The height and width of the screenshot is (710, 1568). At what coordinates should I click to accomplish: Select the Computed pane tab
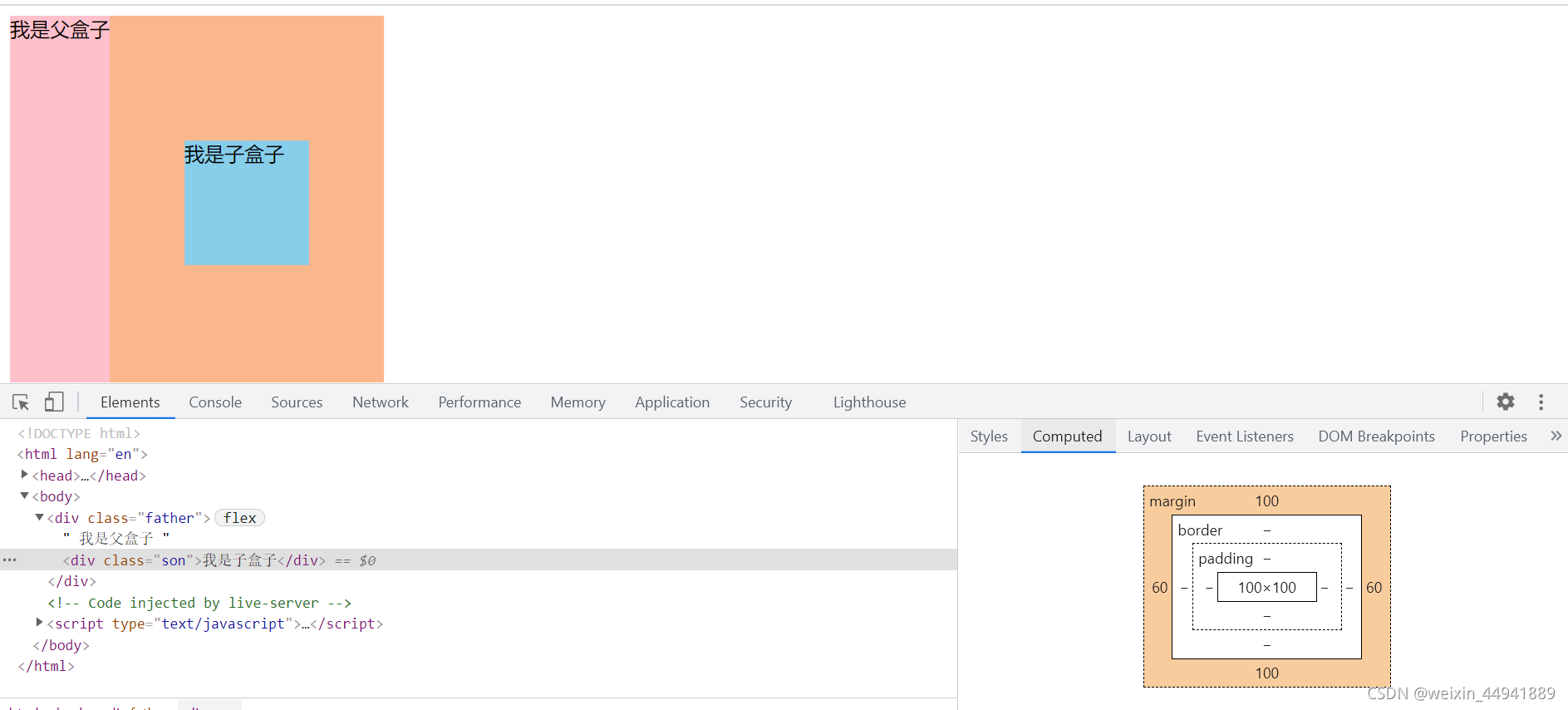click(1067, 436)
